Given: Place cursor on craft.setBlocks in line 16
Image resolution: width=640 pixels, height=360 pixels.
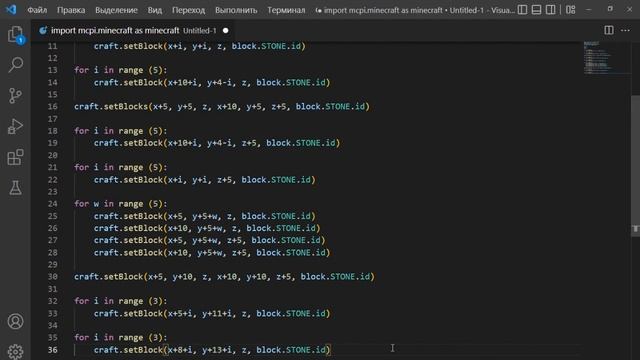Looking at the screenshot, I should pyautogui.click(x=111, y=107).
